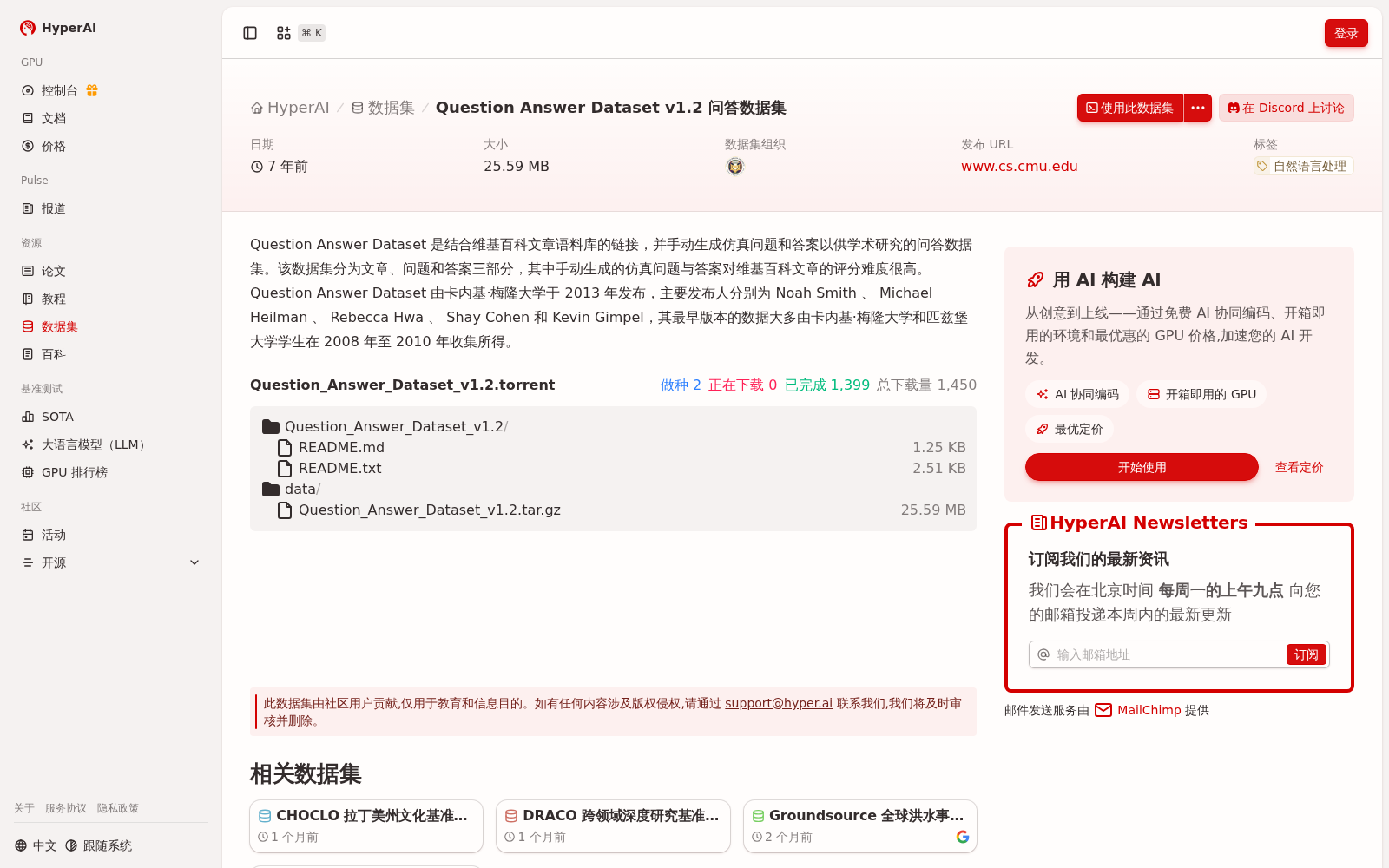Focus the 输入邮箱地址 email field

(x=1168, y=654)
